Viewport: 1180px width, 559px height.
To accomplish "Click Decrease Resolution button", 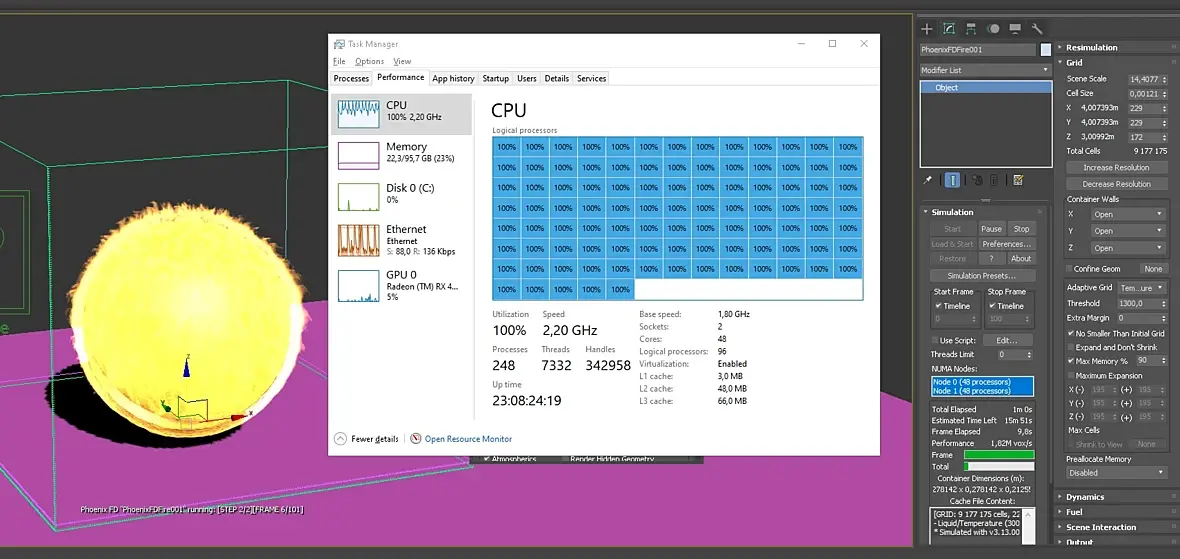I will click(1116, 184).
